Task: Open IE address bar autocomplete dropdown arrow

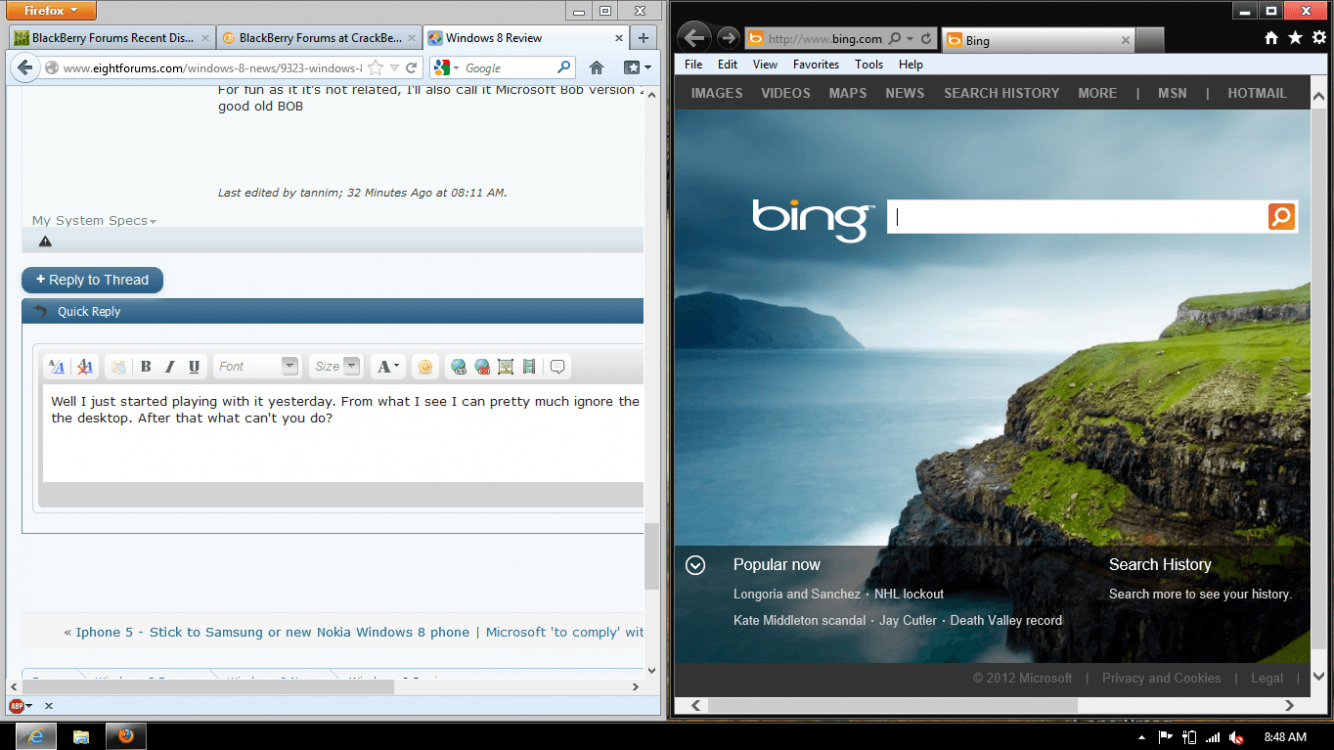Action: (x=908, y=39)
